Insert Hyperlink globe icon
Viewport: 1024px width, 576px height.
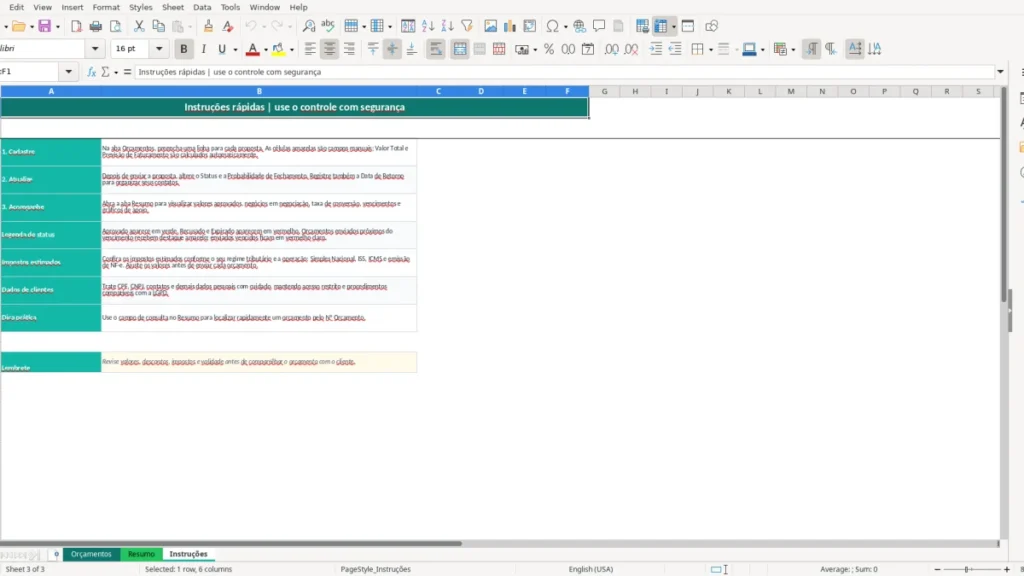579,26
